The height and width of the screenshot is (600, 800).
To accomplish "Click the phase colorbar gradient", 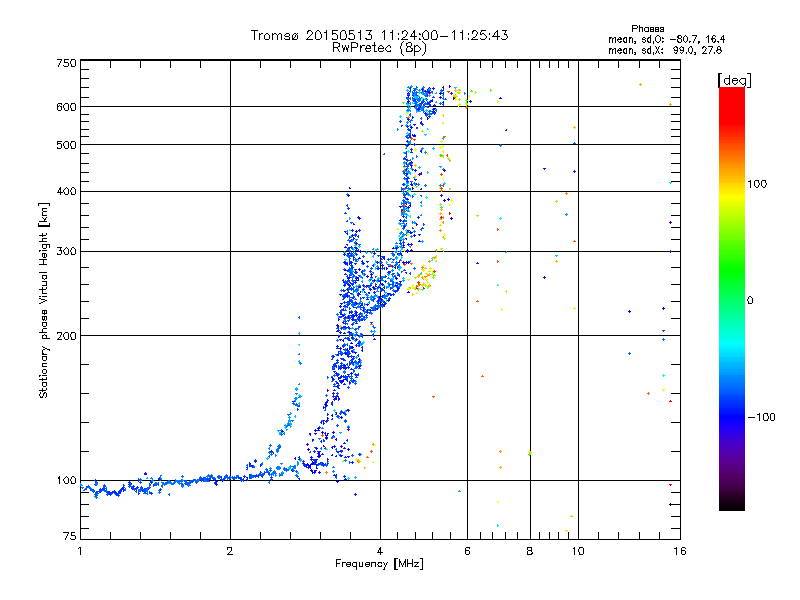I will pyautogui.click(x=732, y=299).
